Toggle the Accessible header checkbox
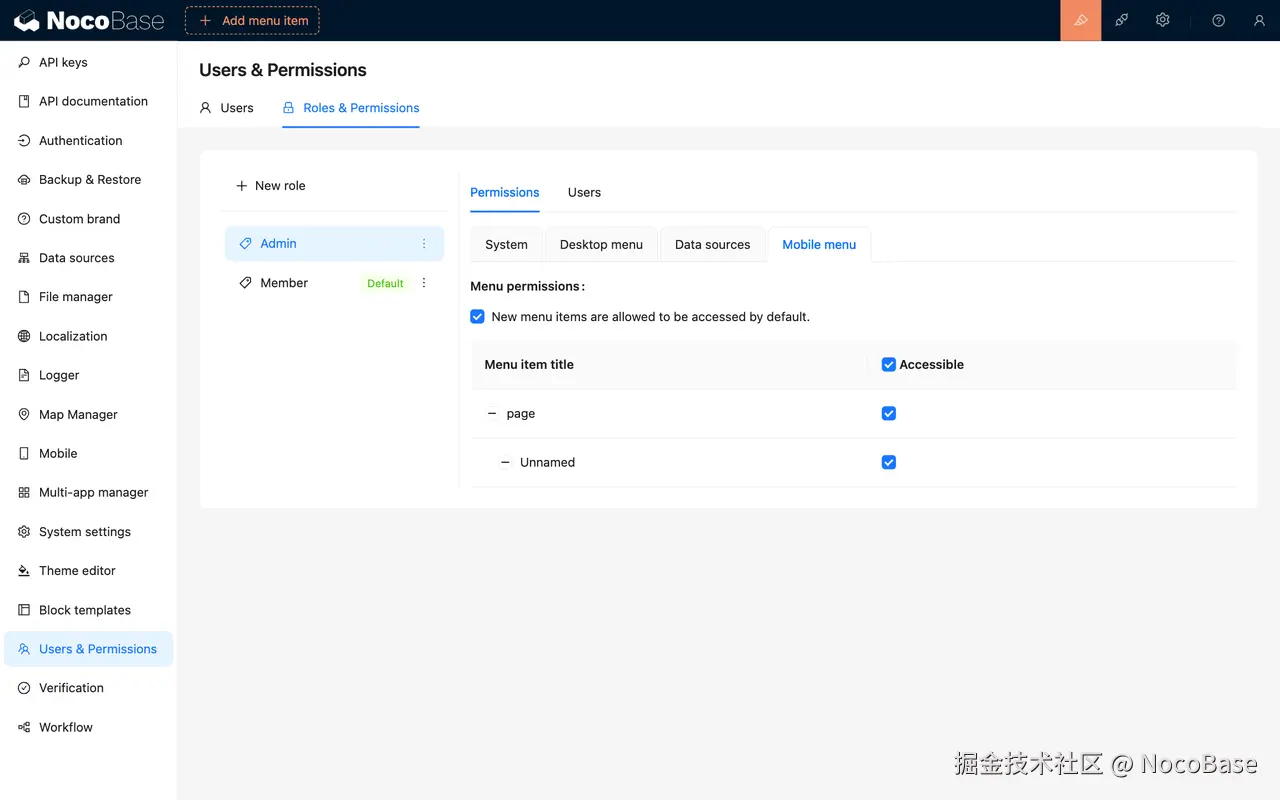Viewport: 1280px width, 800px height. 888,364
